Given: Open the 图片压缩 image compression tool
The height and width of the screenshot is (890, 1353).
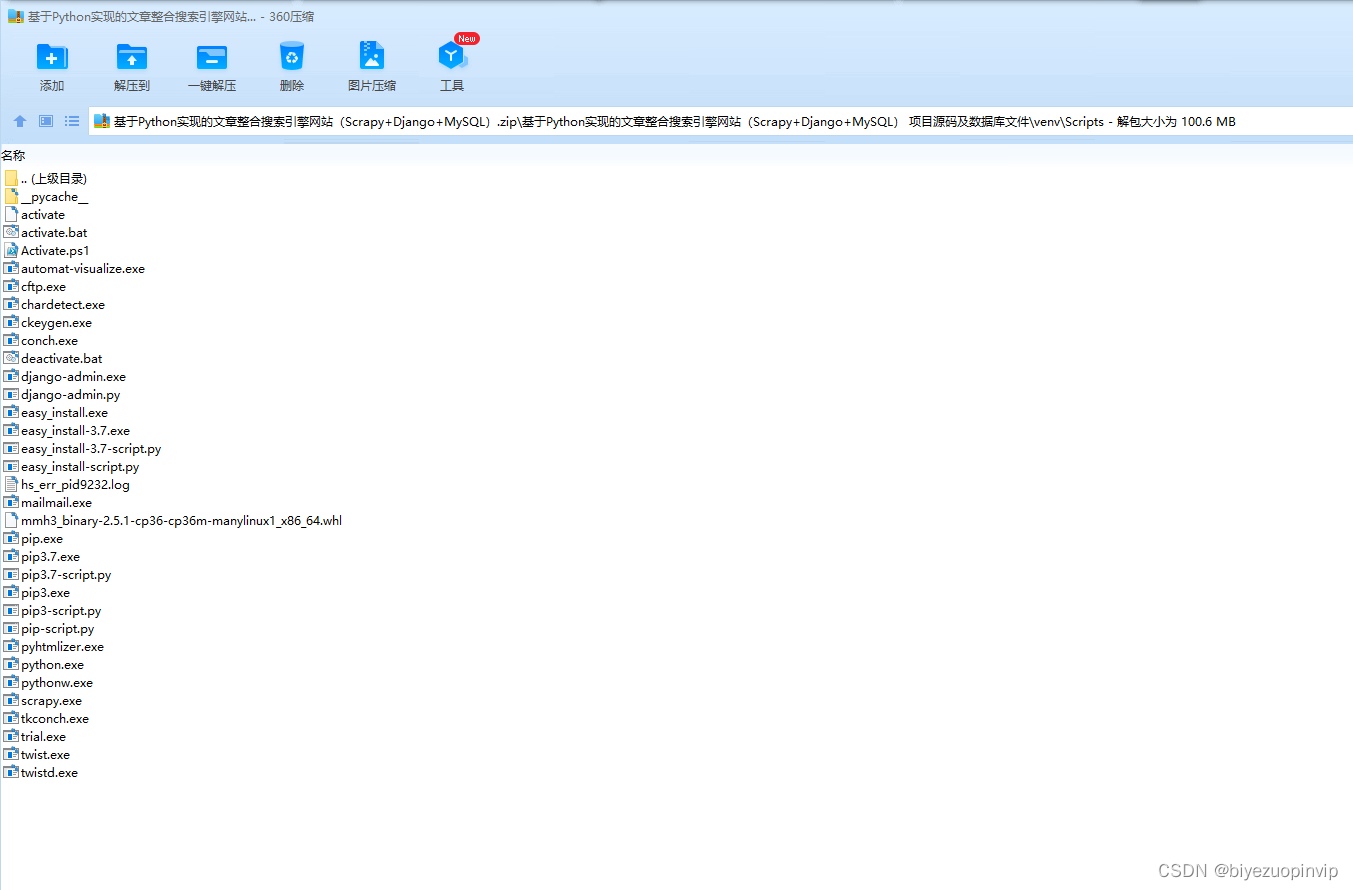Looking at the screenshot, I should (372, 56).
